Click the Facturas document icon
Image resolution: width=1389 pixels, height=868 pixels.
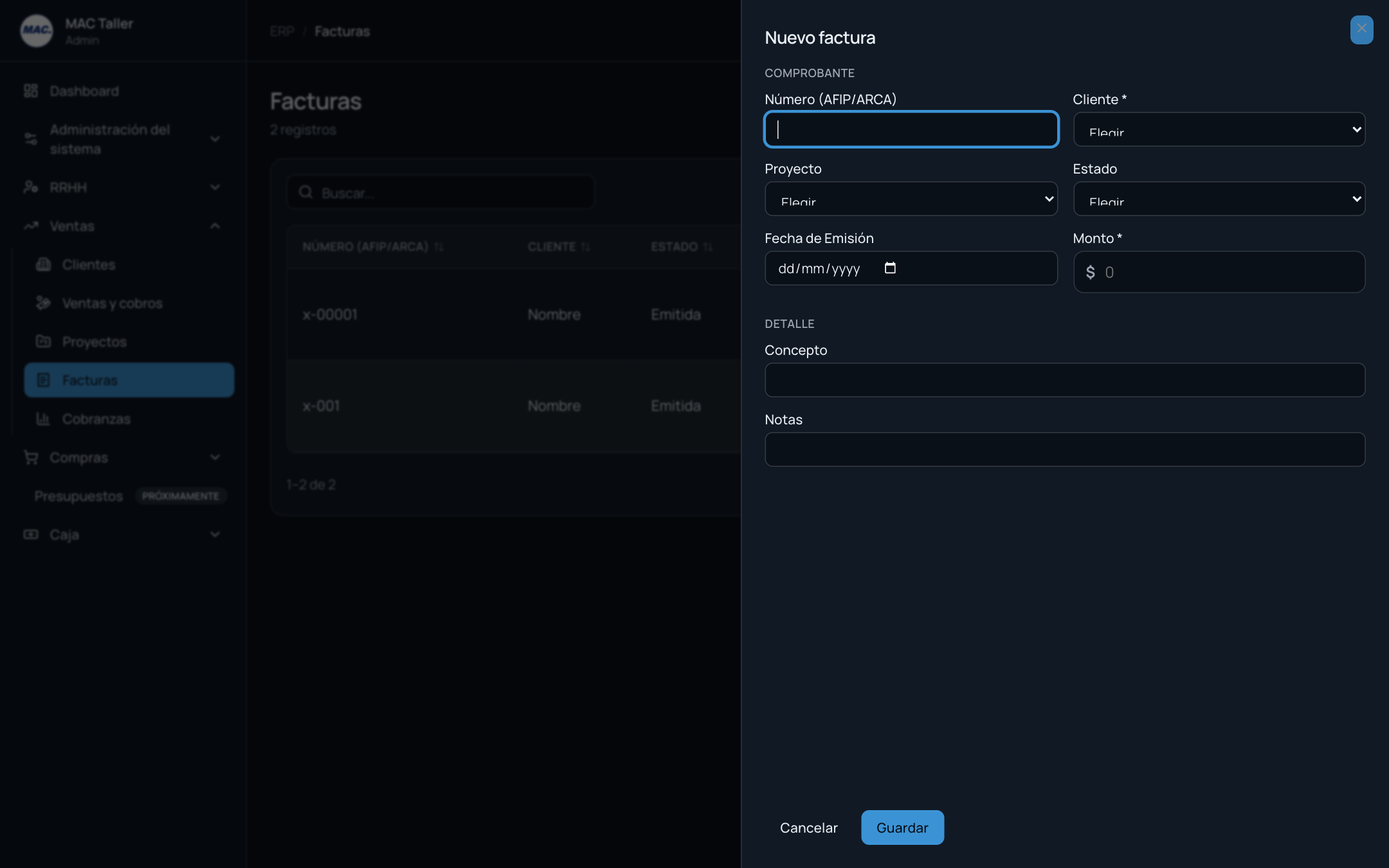click(43, 380)
